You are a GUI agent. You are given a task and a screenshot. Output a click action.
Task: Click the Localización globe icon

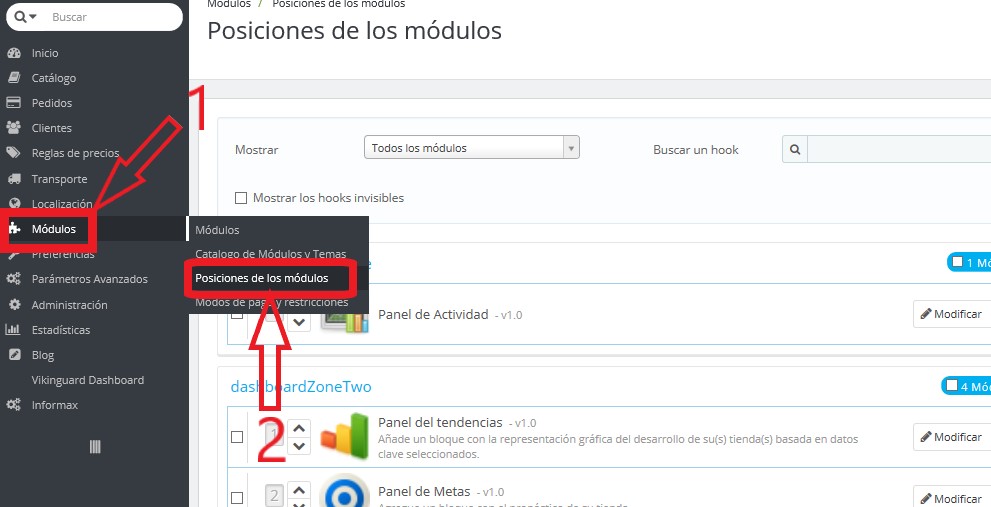(14, 204)
